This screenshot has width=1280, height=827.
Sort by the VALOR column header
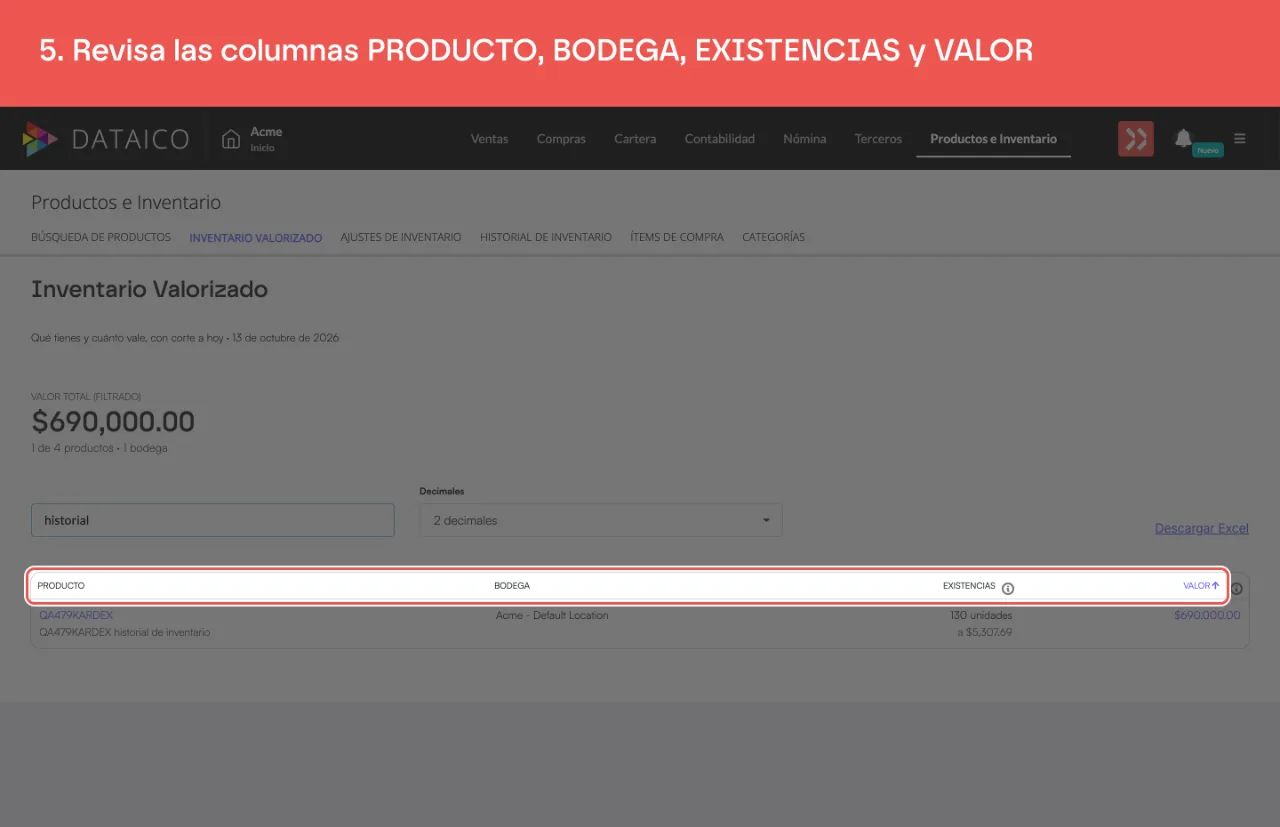[x=1201, y=586]
